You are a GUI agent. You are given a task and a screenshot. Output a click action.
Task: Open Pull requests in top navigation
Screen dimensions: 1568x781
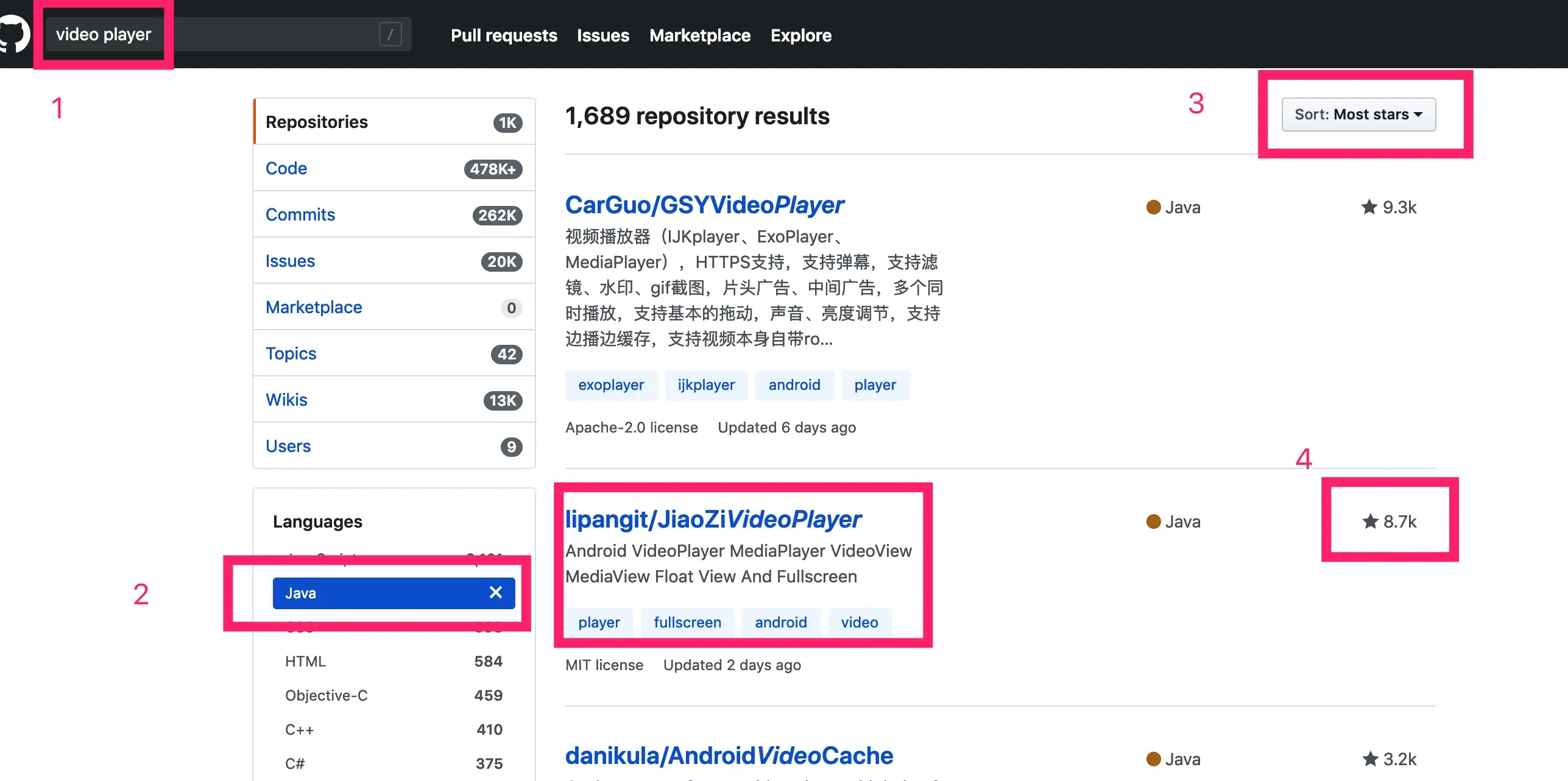click(504, 35)
